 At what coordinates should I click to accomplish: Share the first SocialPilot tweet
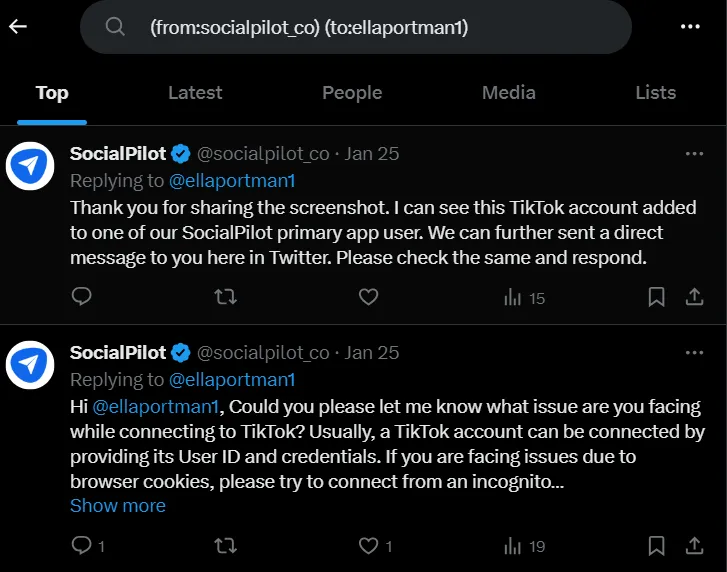tap(694, 297)
